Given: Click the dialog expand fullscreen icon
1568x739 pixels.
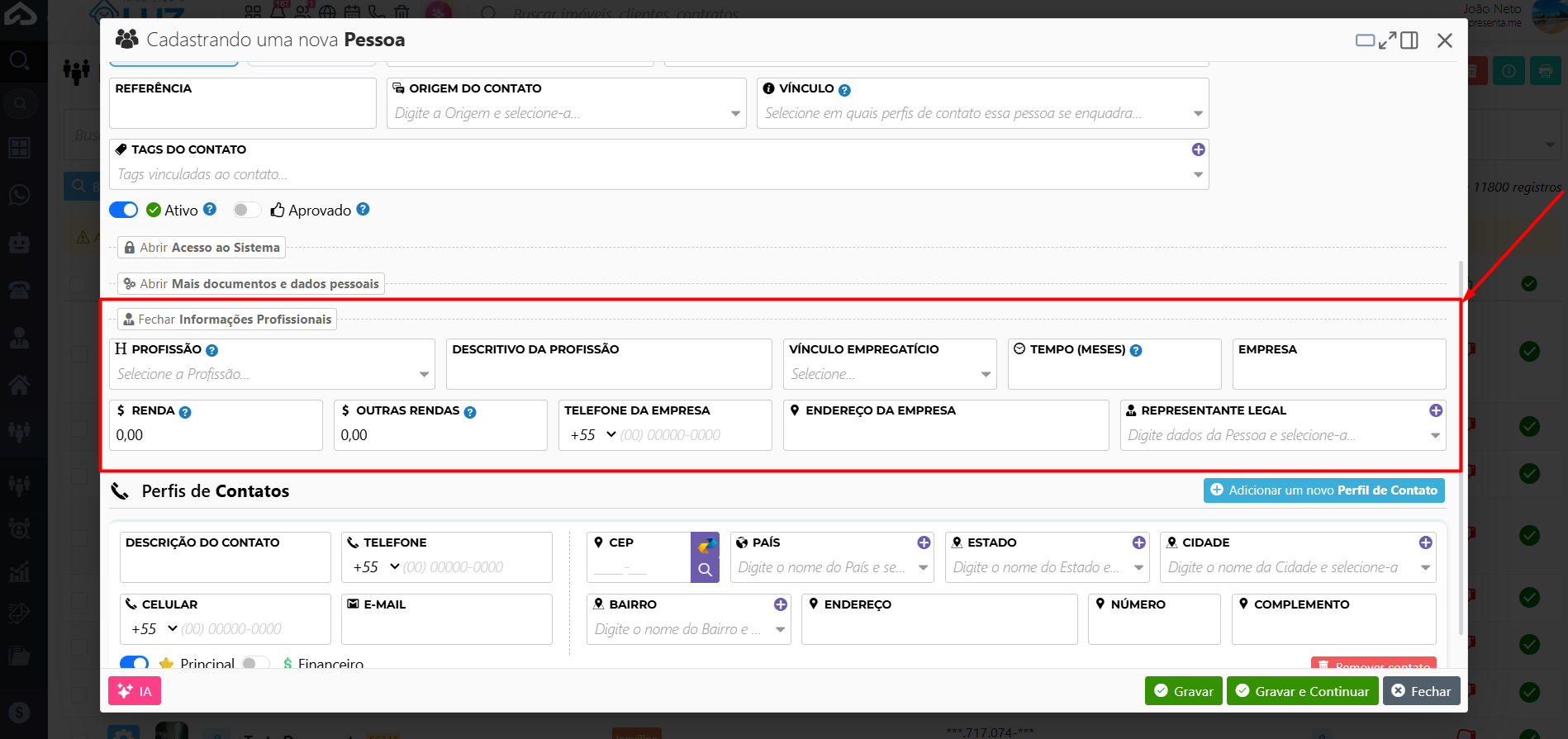Looking at the screenshot, I should (1387, 40).
